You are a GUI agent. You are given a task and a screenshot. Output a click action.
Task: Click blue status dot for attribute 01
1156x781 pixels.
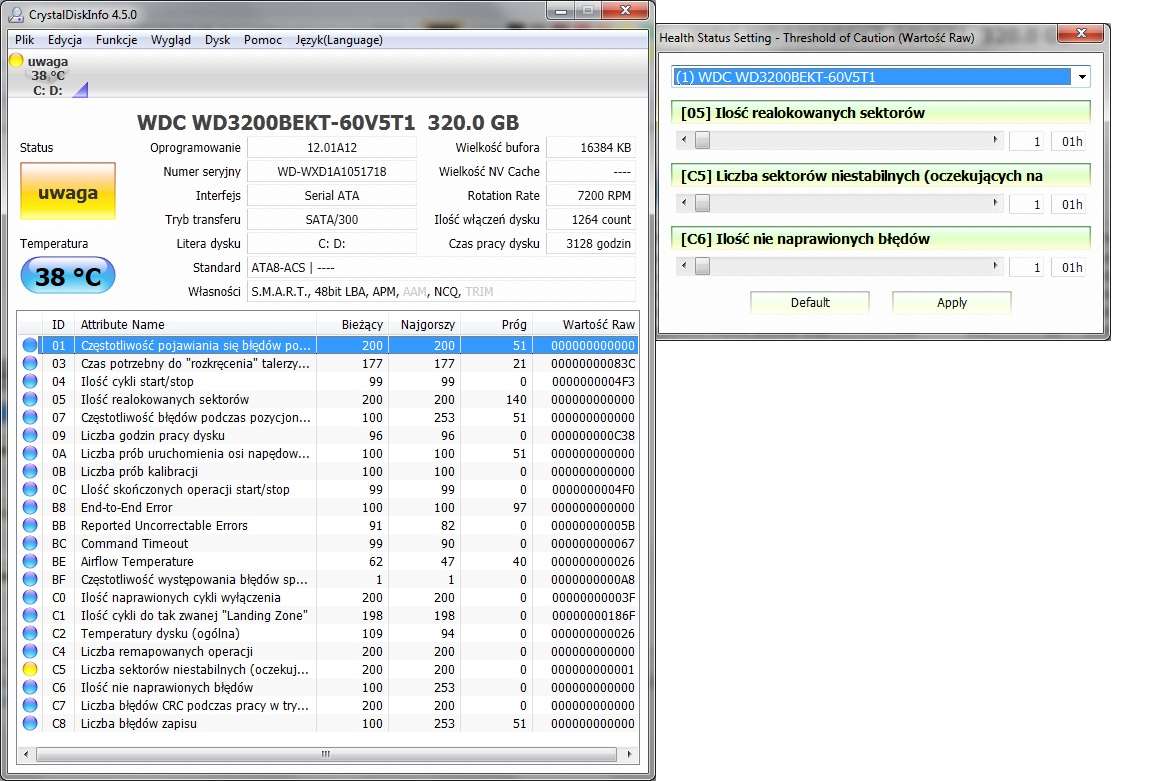29,345
